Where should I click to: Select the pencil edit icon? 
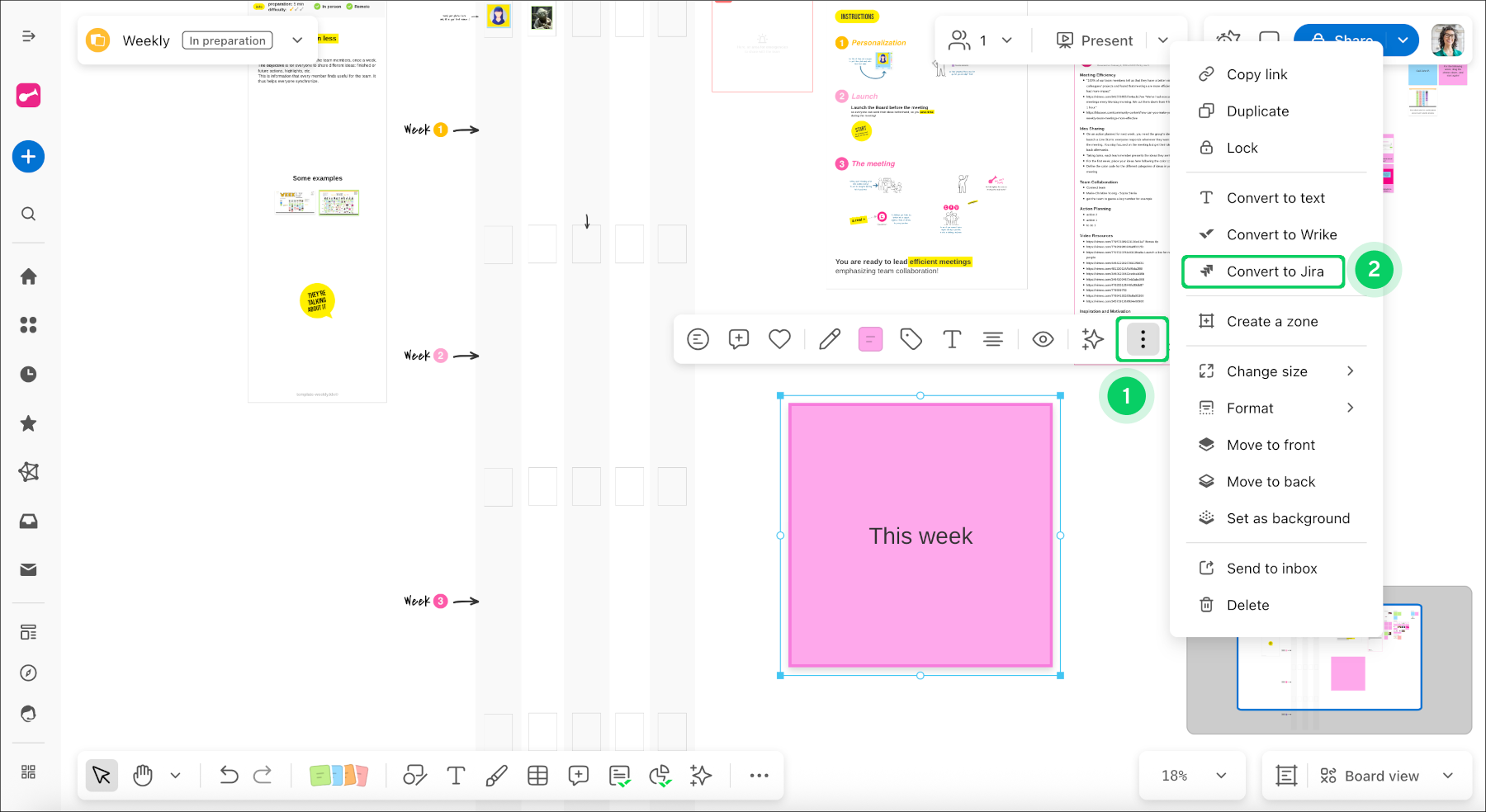coord(830,339)
